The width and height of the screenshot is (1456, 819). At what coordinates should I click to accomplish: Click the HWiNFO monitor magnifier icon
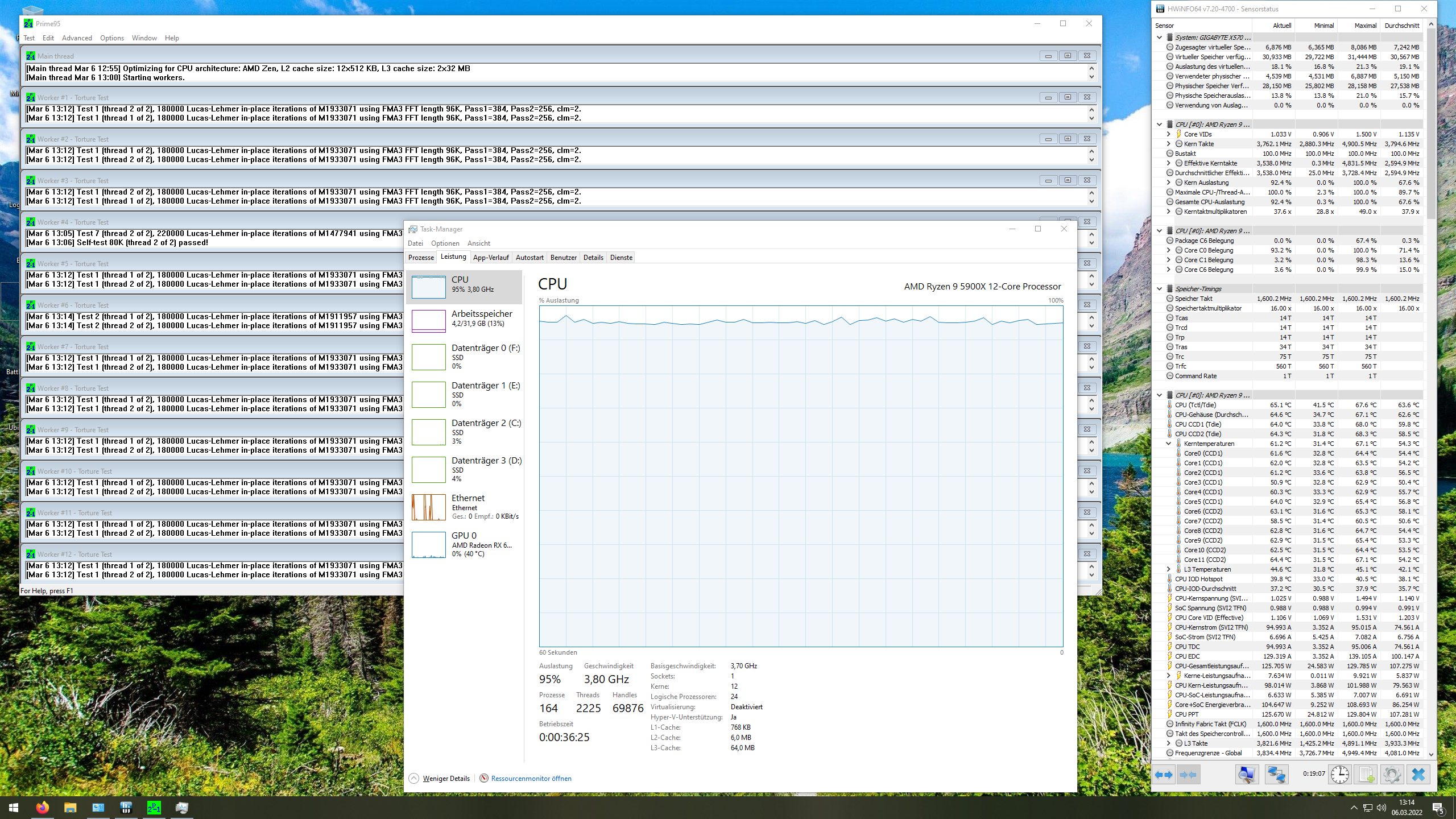point(1246,774)
